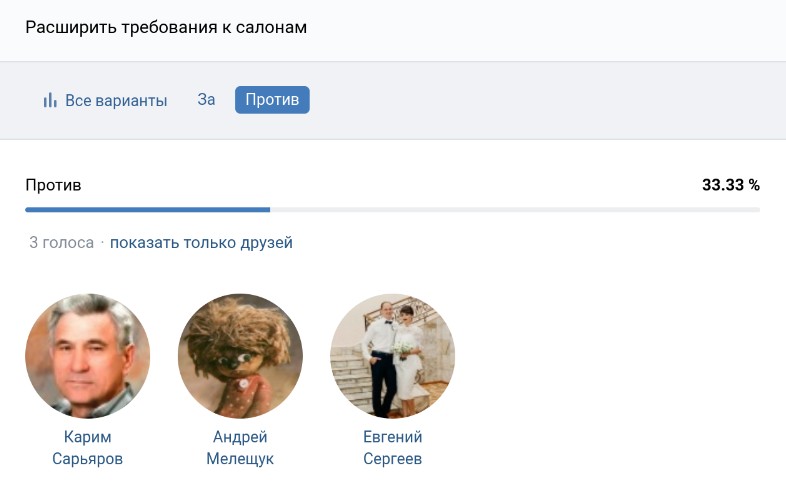The width and height of the screenshot is (786, 487).
Task: Click the surname Мелещук under the middle avatar
Action: [x=240, y=459]
